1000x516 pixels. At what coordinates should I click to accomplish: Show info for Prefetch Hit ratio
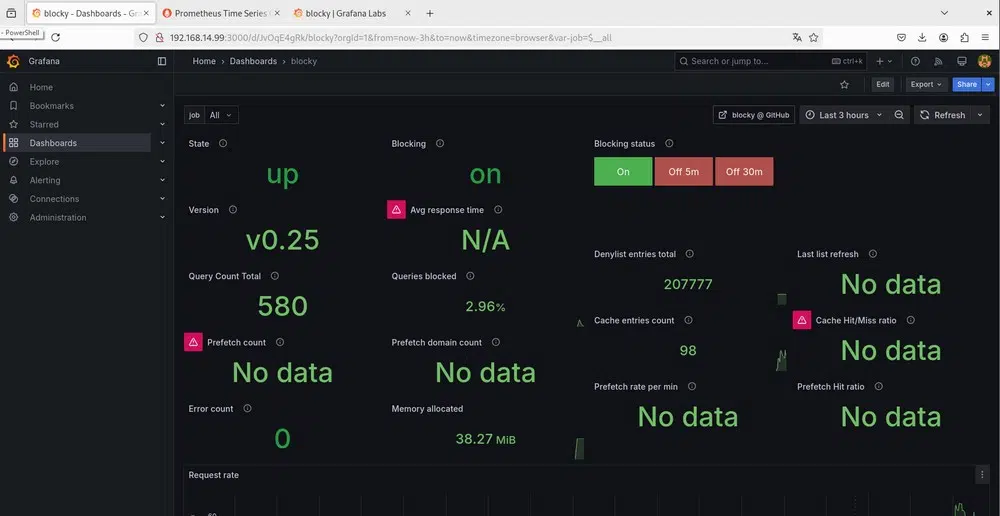[879, 387]
